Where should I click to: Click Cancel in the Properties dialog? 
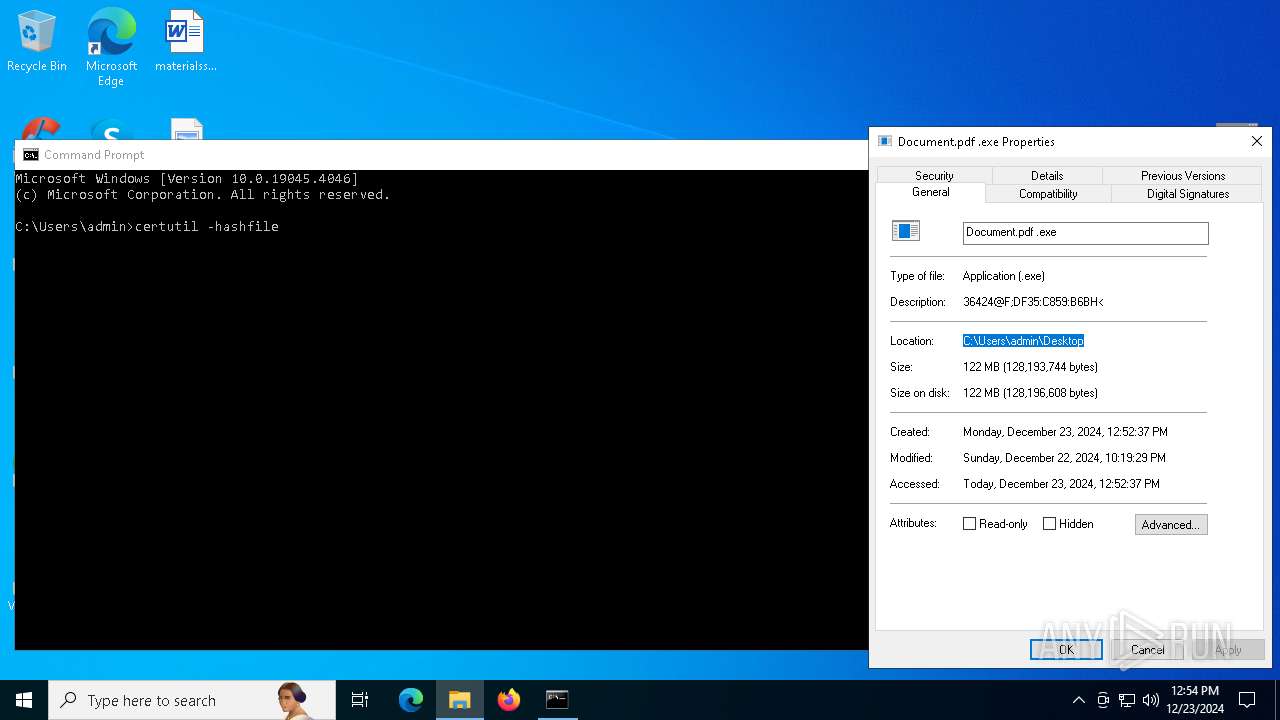point(1147,649)
